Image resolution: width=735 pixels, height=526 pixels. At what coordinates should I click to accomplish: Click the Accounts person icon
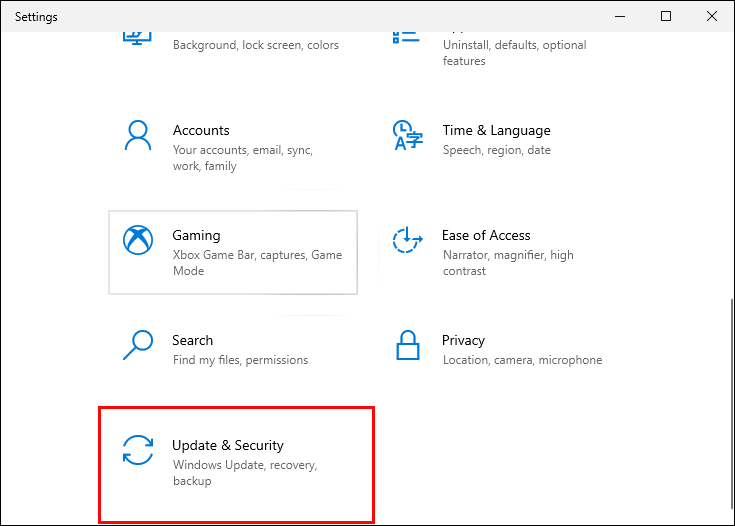137,136
